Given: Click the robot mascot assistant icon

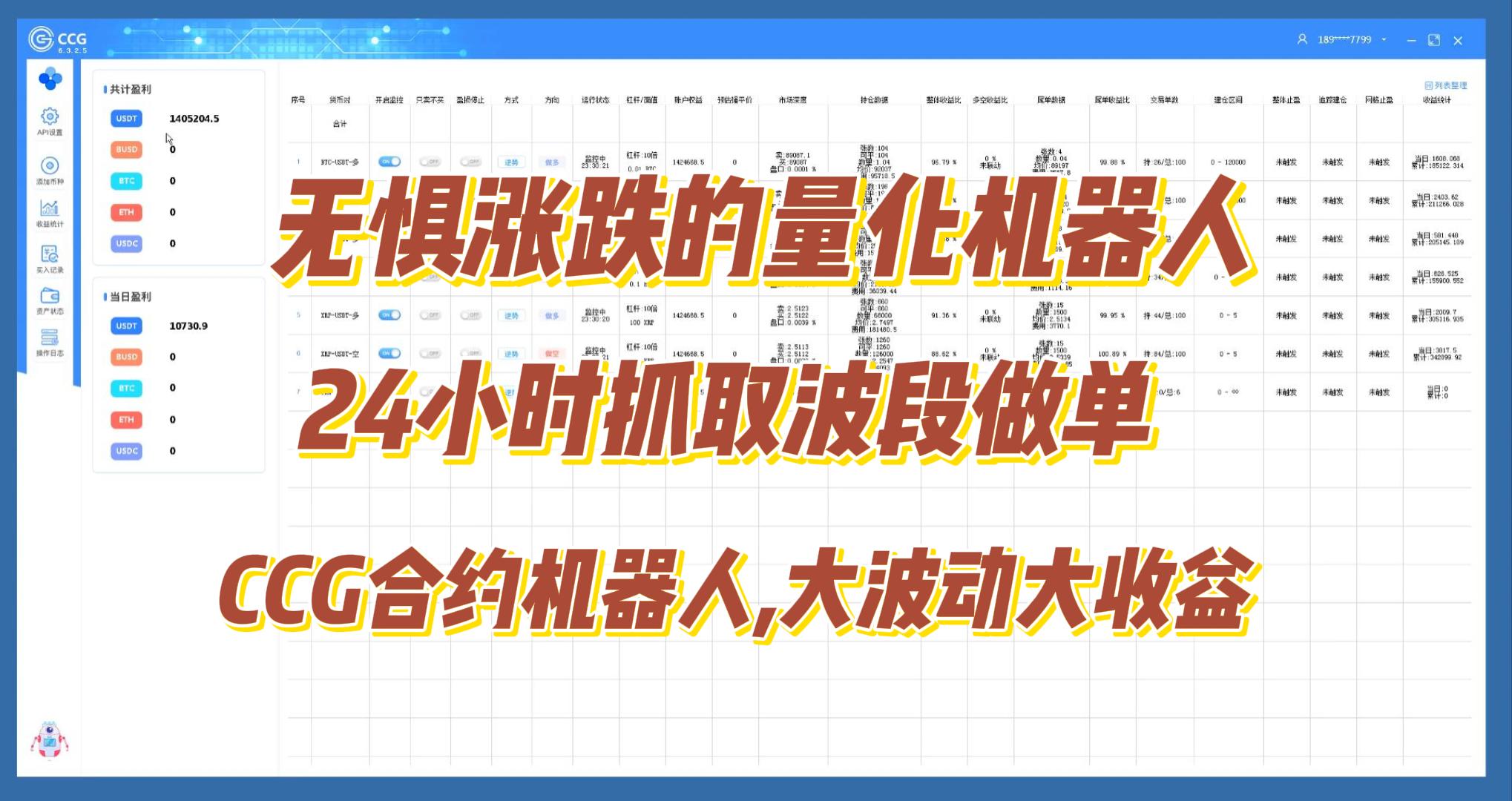Looking at the screenshot, I should point(50,739).
